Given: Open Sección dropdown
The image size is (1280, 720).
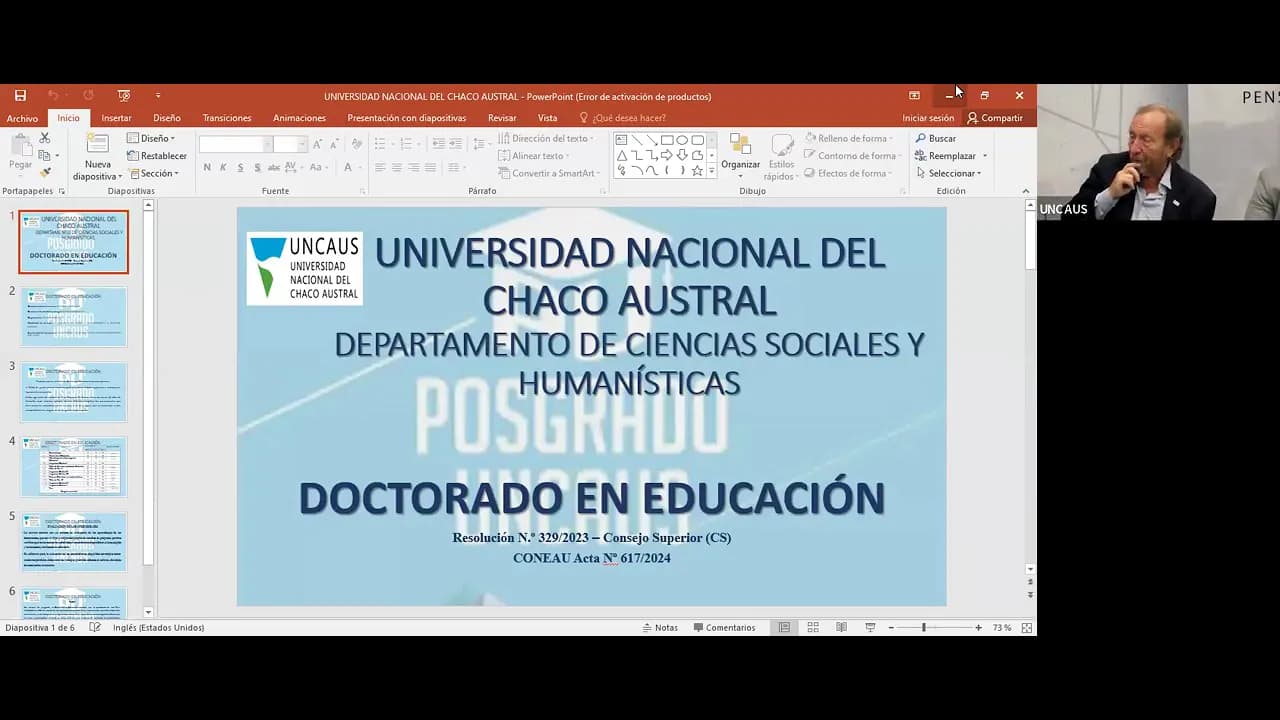Looking at the screenshot, I should pos(153,174).
